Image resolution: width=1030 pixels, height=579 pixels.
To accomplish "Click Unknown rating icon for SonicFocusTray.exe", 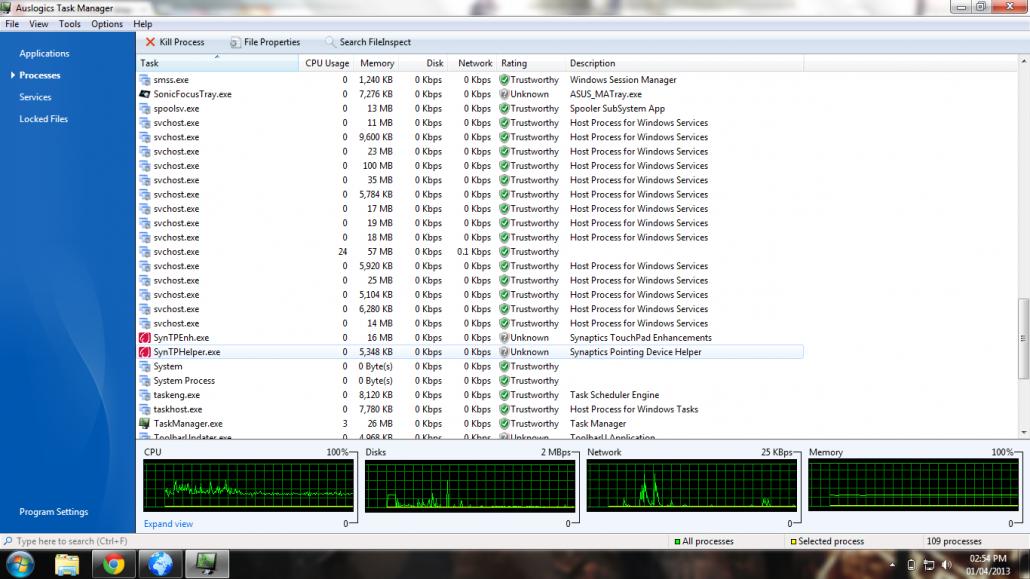I will tap(504, 94).
